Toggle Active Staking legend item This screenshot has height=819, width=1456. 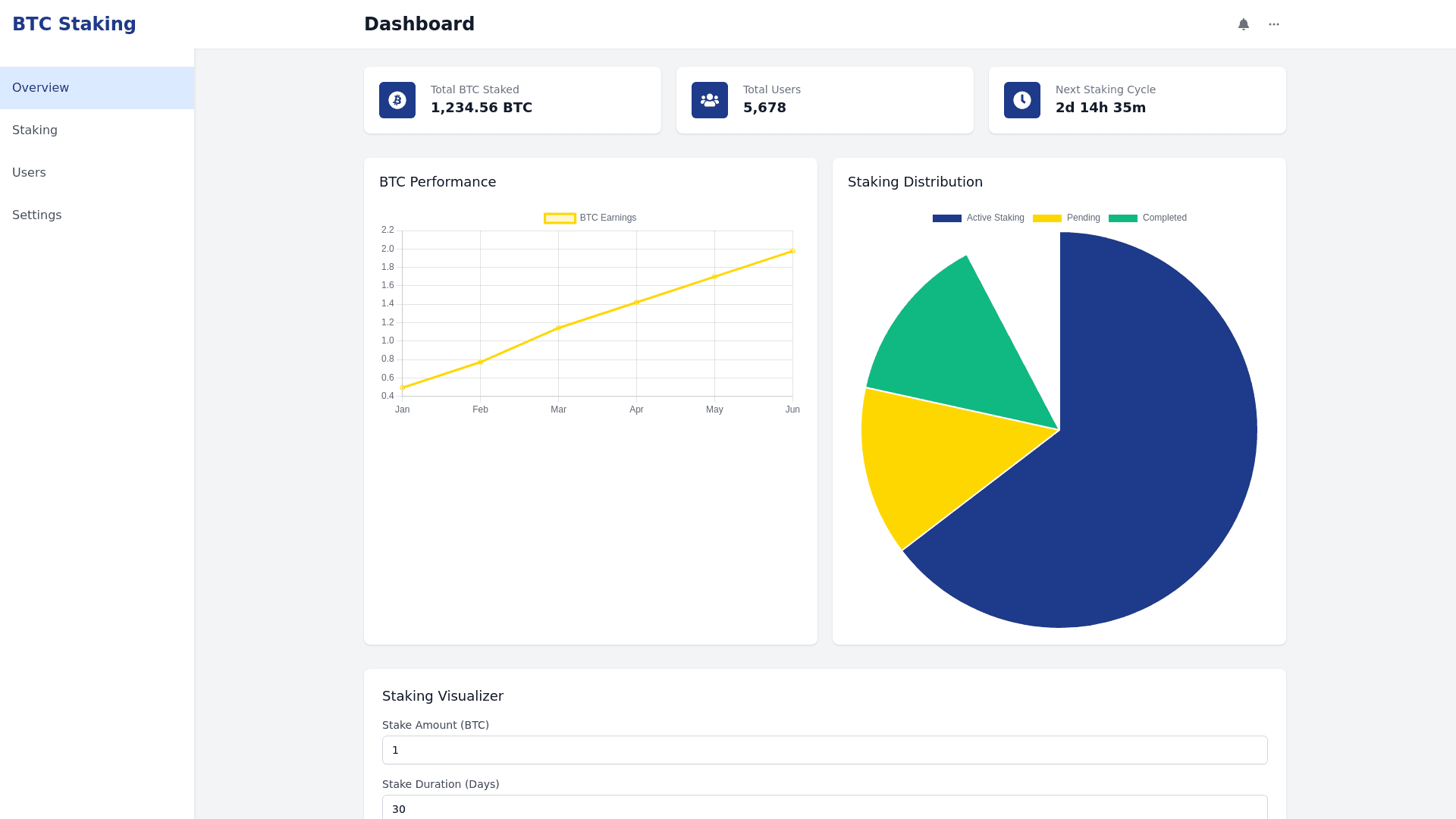tap(978, 218)
